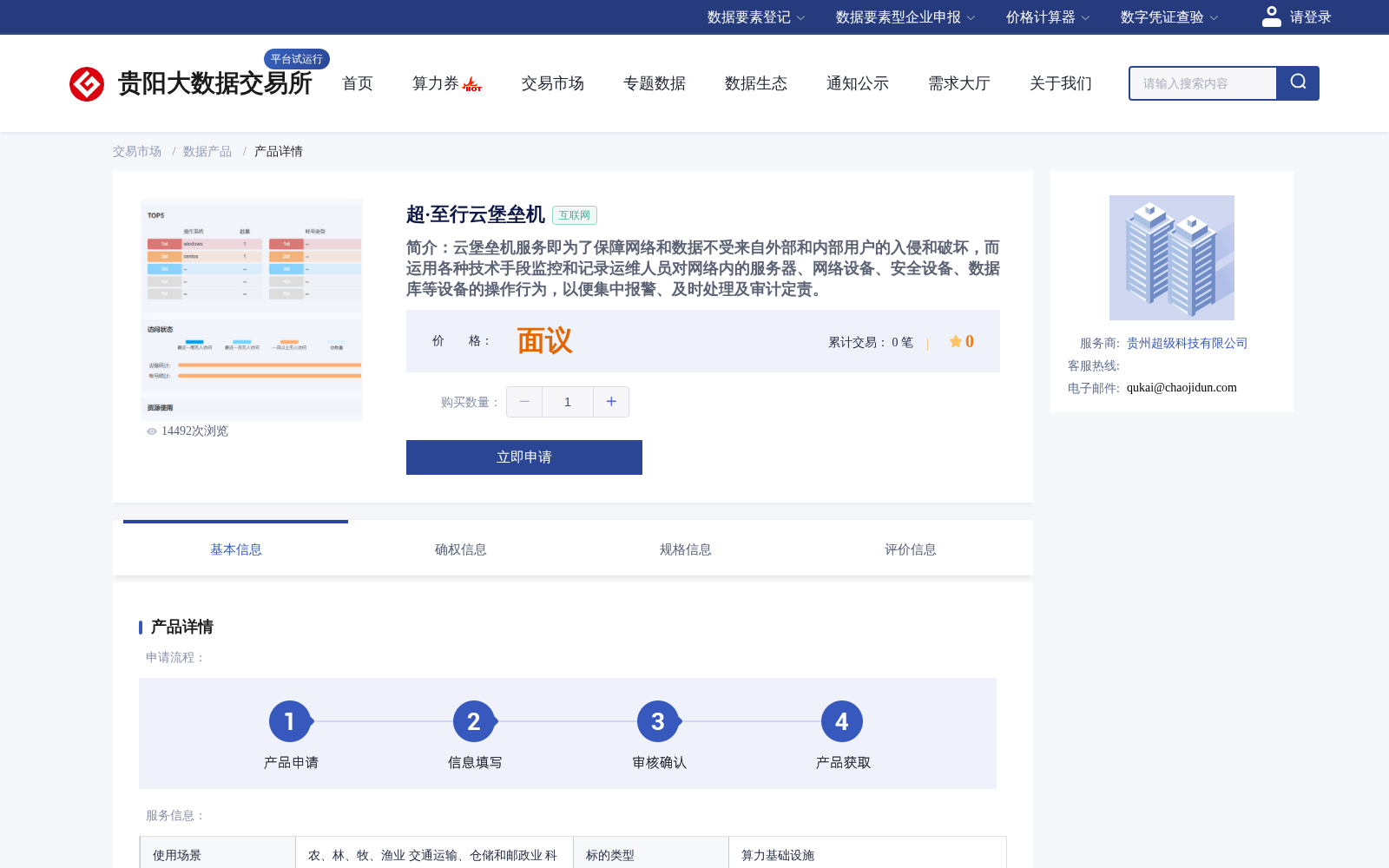This screenshot has height=868, width=1389.
Task: Click the 贵阳大数据交易所 site title
Action: click(x=215, y=83)
